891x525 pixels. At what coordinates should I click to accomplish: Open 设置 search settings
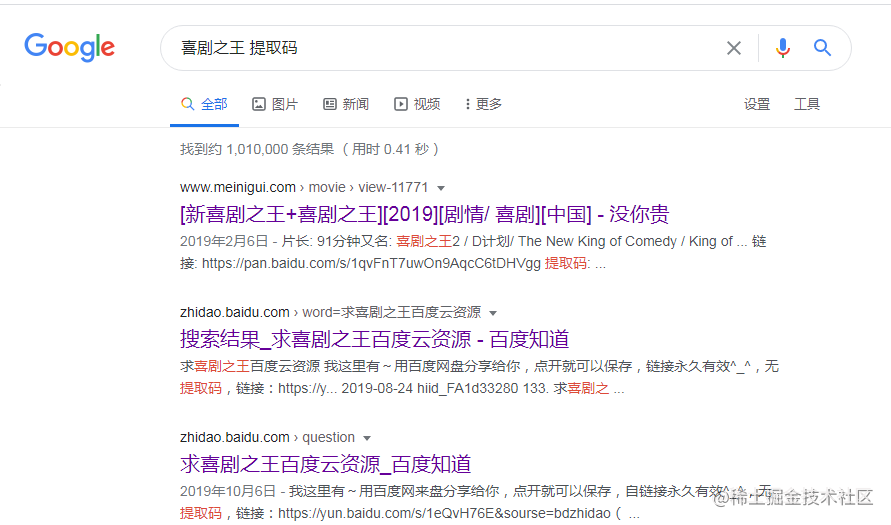[757, 104]
